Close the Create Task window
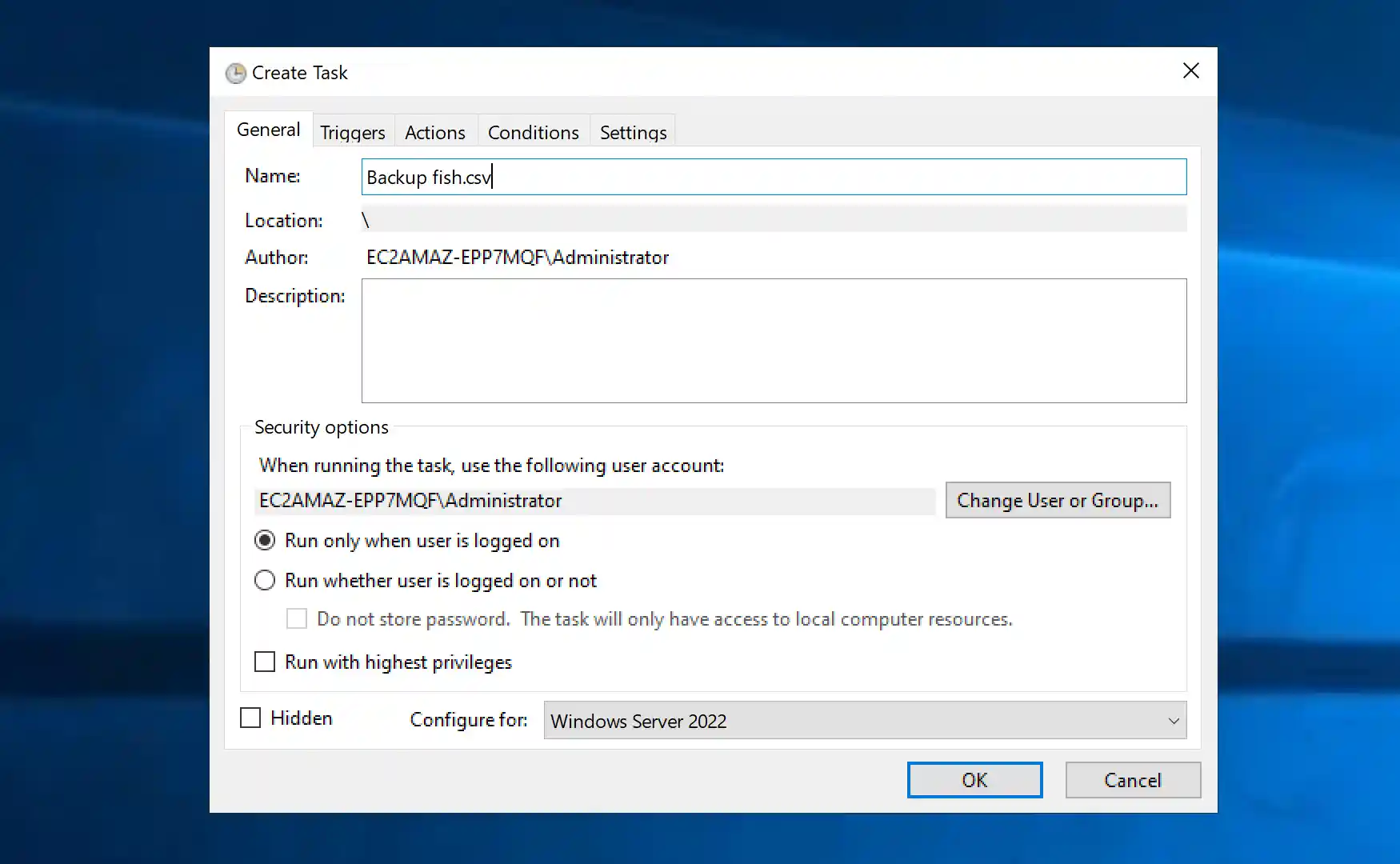This screenshot has width=1400, height=864. click(x=1190, y=70)
